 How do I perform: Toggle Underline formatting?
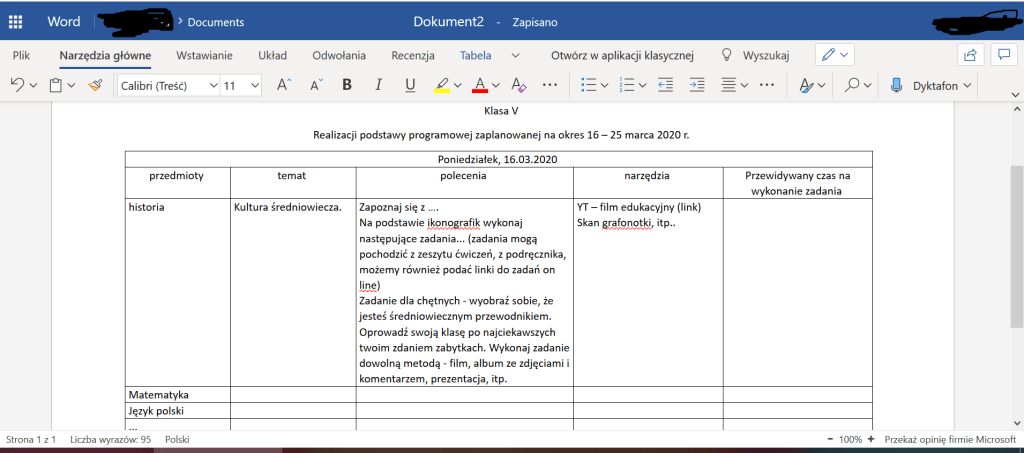pyautogui.click(x=410, y=86)
